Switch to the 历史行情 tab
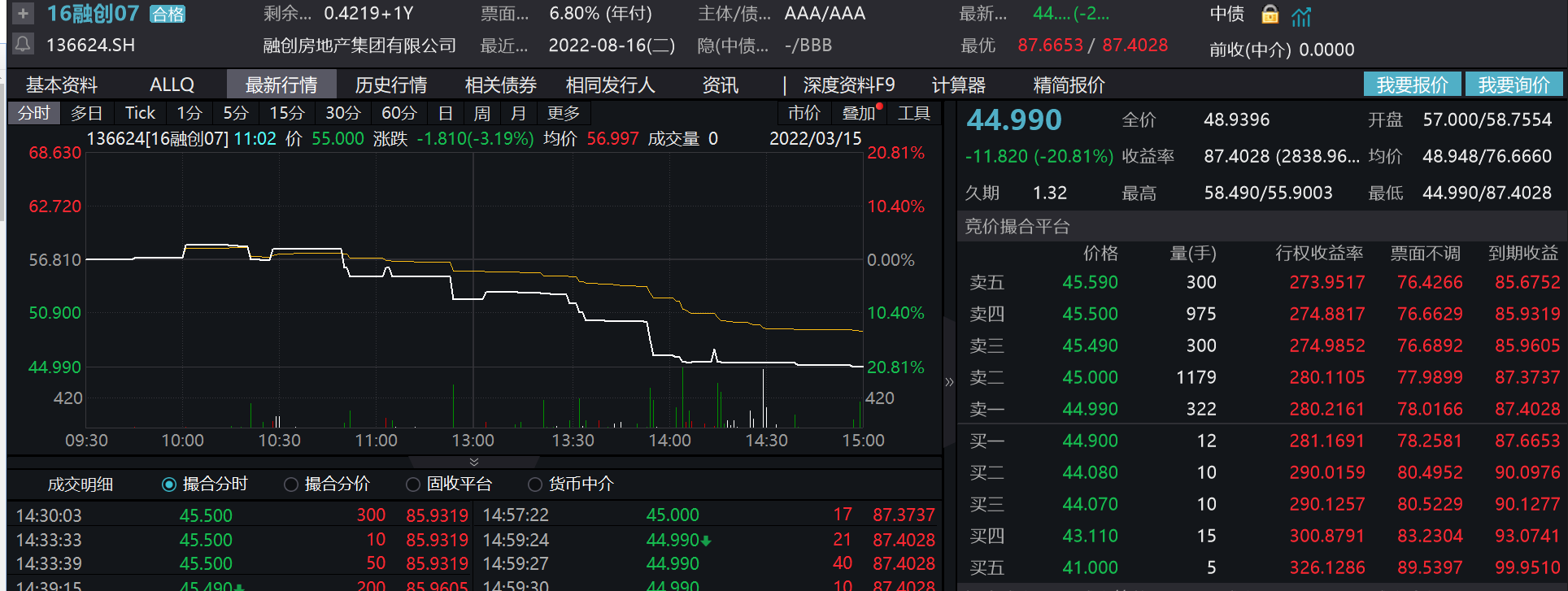 (x=391, y=85)
